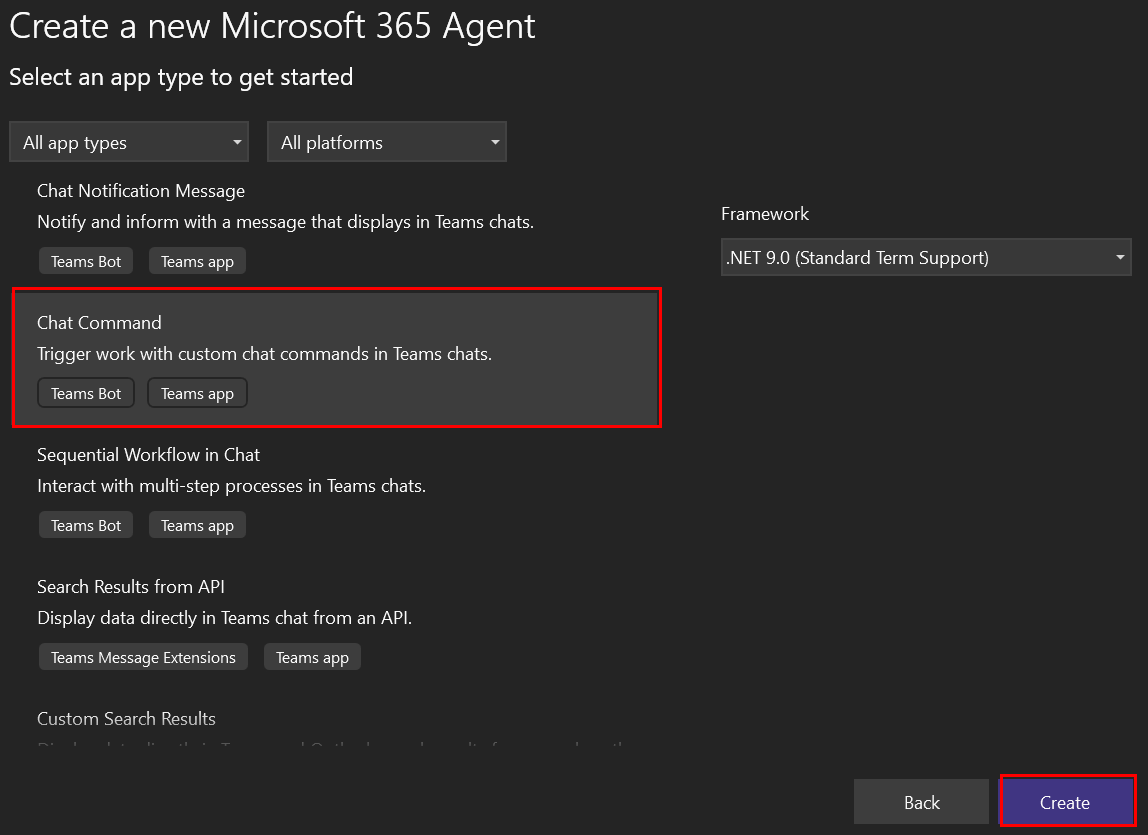The width and height of the screenshot is (1148, 835).
Task: Click the Chat Command description text
Action: click(264, 354)
